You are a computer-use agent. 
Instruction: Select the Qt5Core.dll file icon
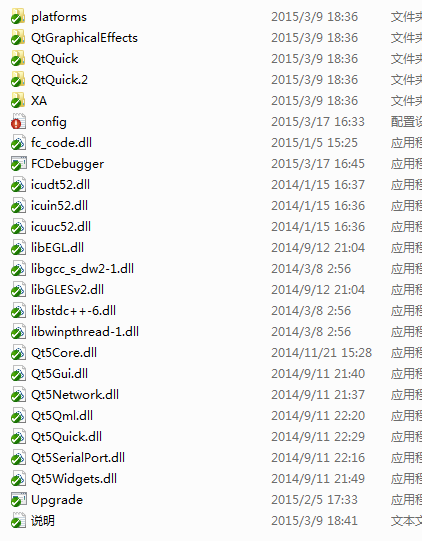point(18,353)
